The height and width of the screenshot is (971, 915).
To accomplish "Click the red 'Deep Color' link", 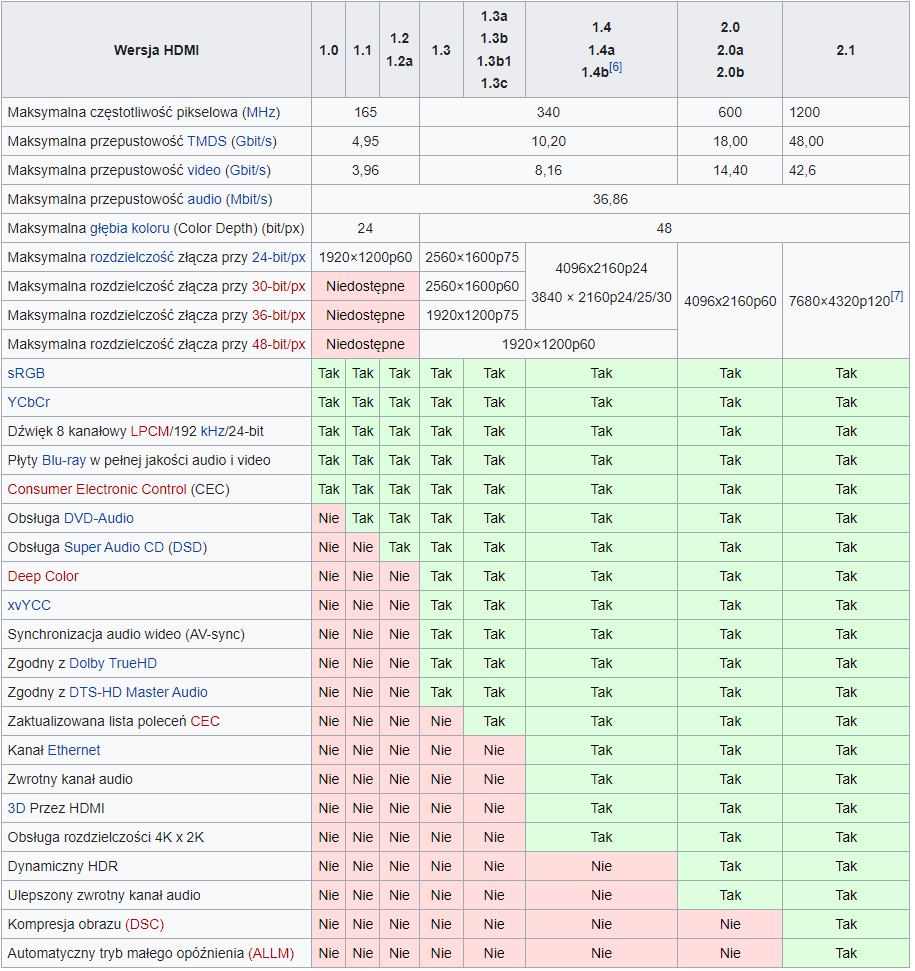I will point(43,577).
